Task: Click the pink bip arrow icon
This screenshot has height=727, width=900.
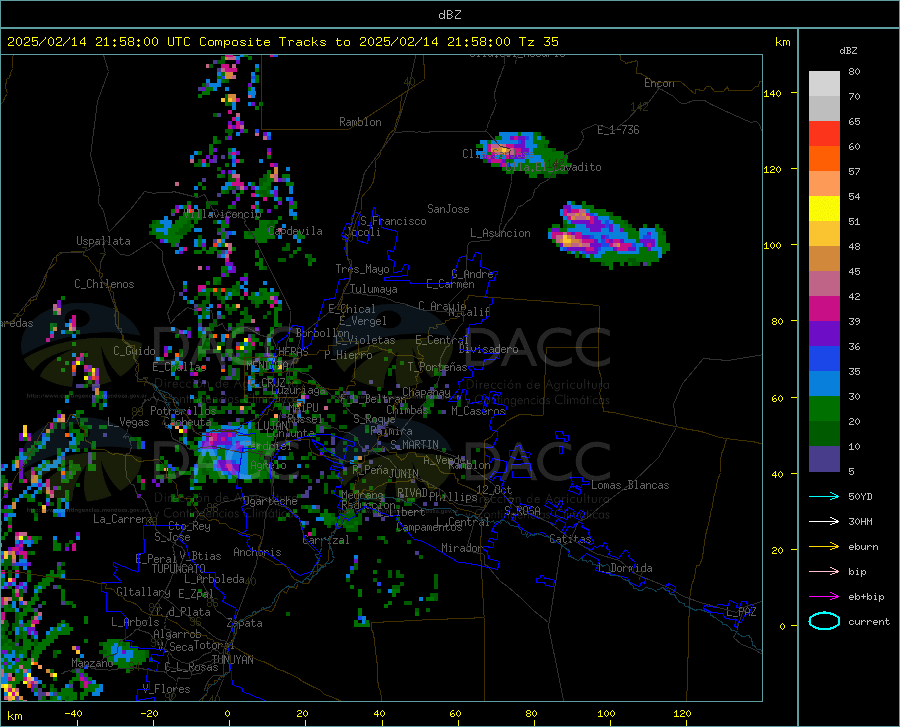Action: 824,572
